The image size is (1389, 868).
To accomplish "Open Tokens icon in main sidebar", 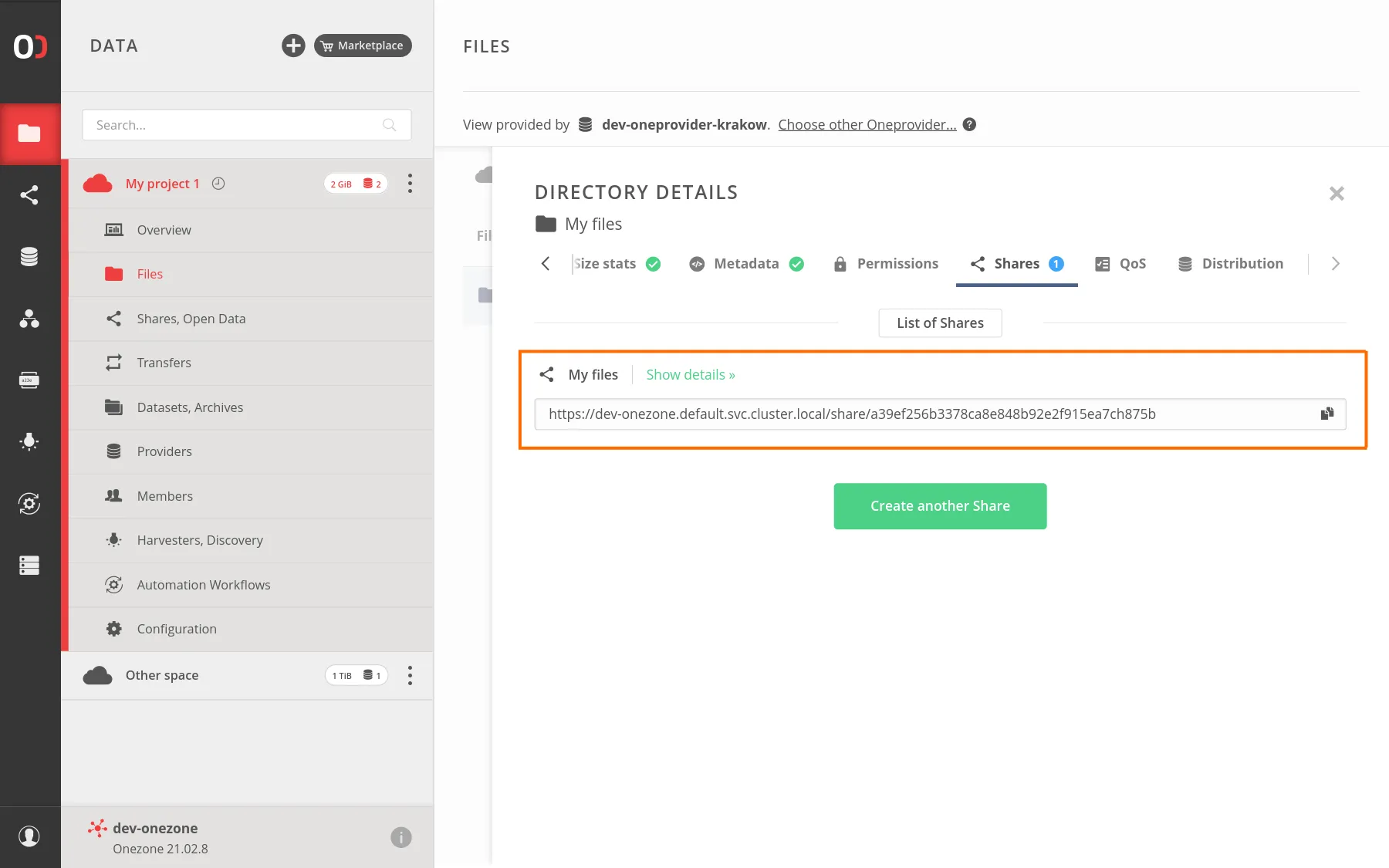I will point(29,380).
